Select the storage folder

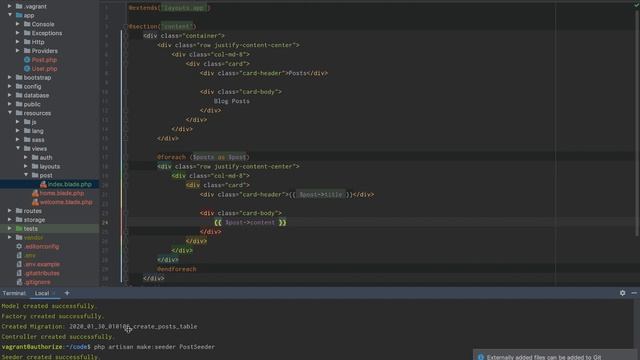tap(34, 220)
